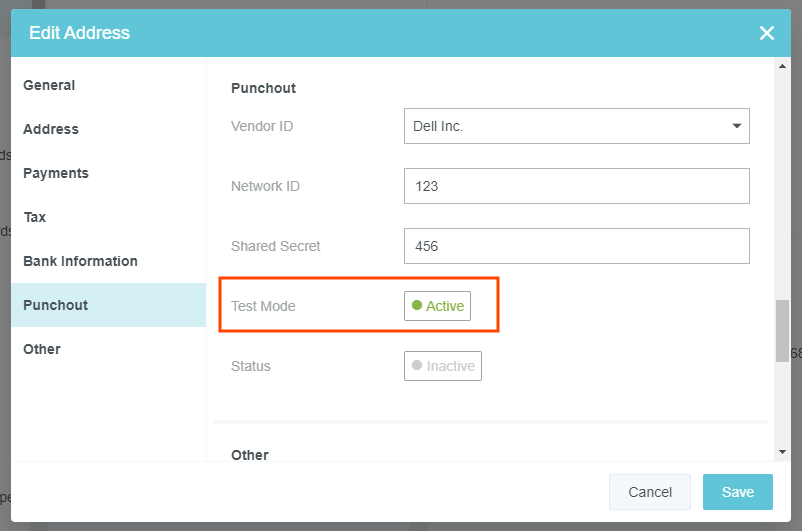Click the vertical scrollbar thumb
The height and width of the screenshot is (531, 802).
[782, 330]
